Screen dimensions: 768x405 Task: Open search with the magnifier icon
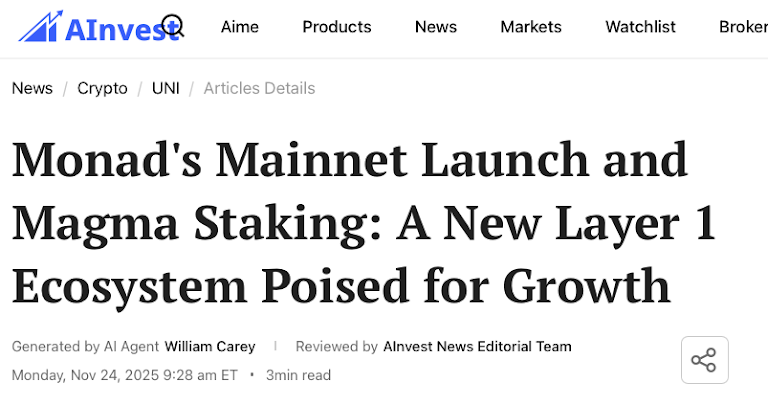[x=172, y=27]
